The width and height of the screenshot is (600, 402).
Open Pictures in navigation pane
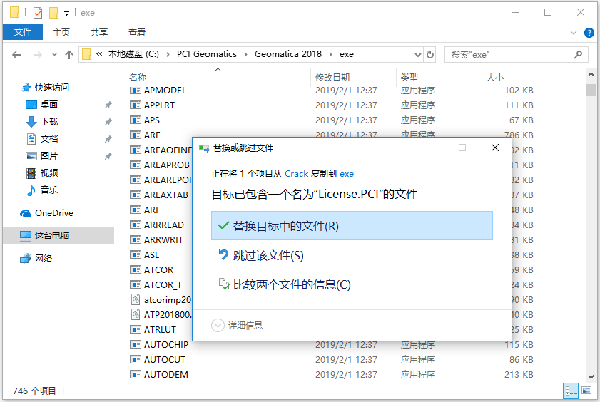coord(42,156)
